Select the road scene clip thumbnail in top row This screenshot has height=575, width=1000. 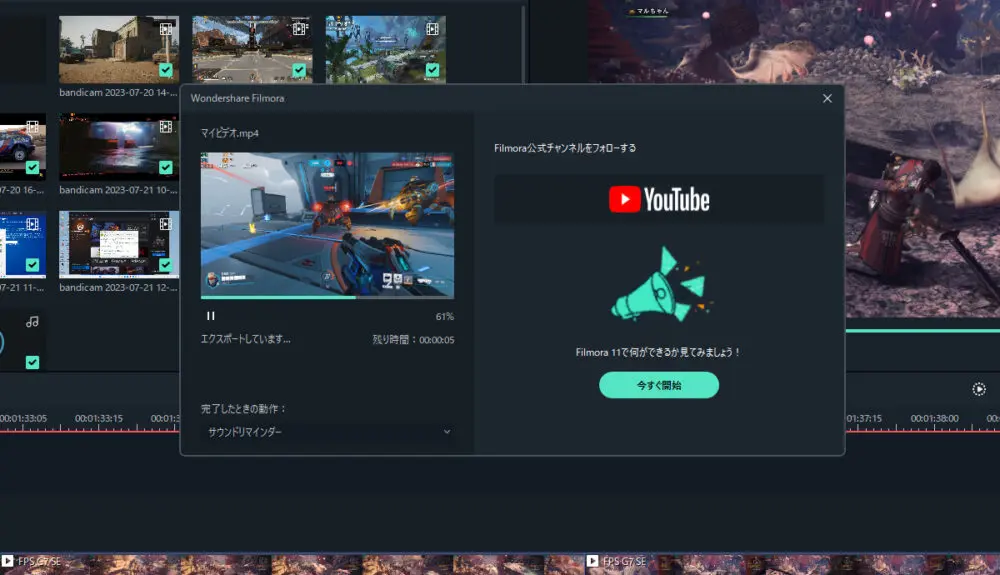tap(253, 49)
